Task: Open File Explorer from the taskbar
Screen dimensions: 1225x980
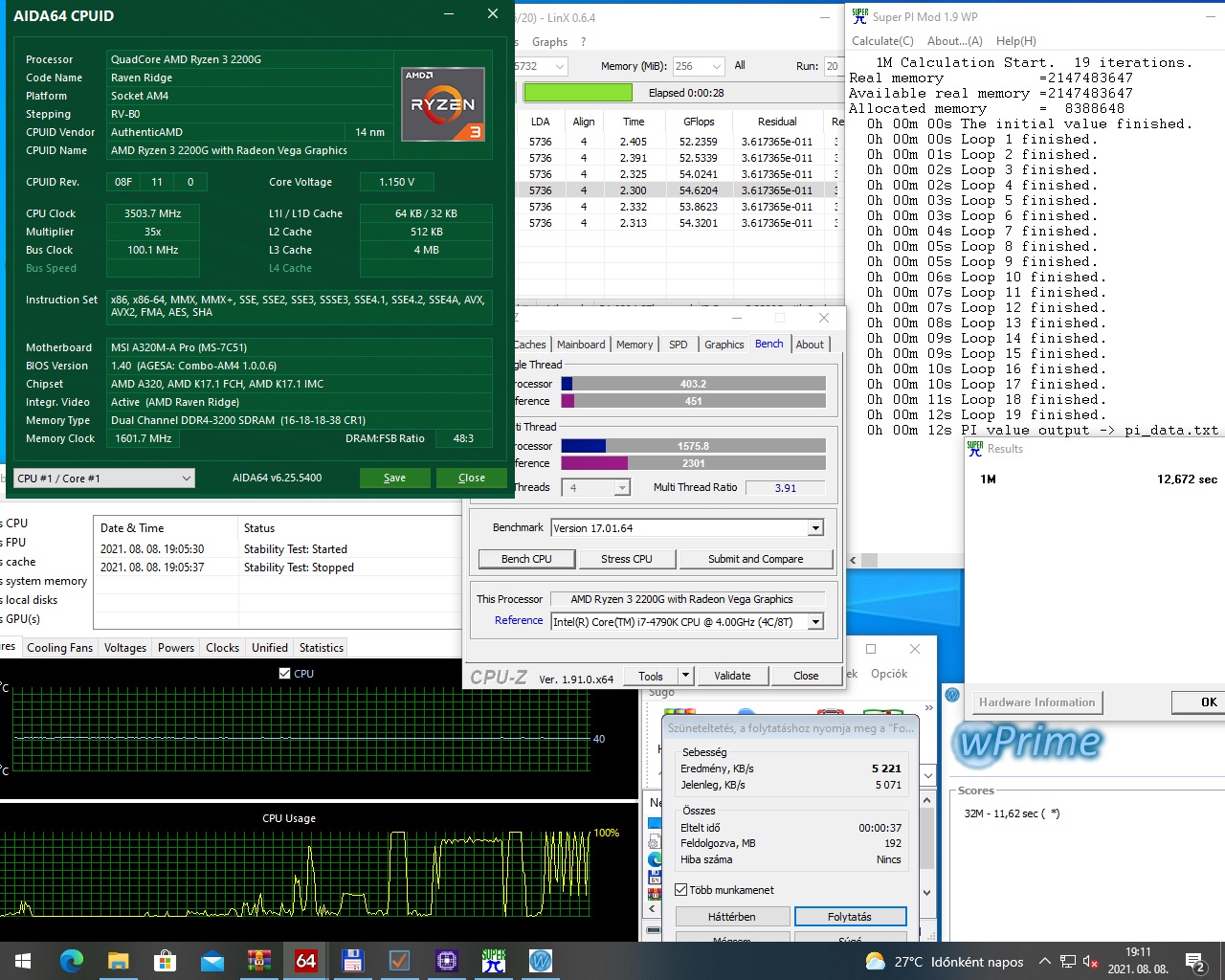Action: pos(118,961)
